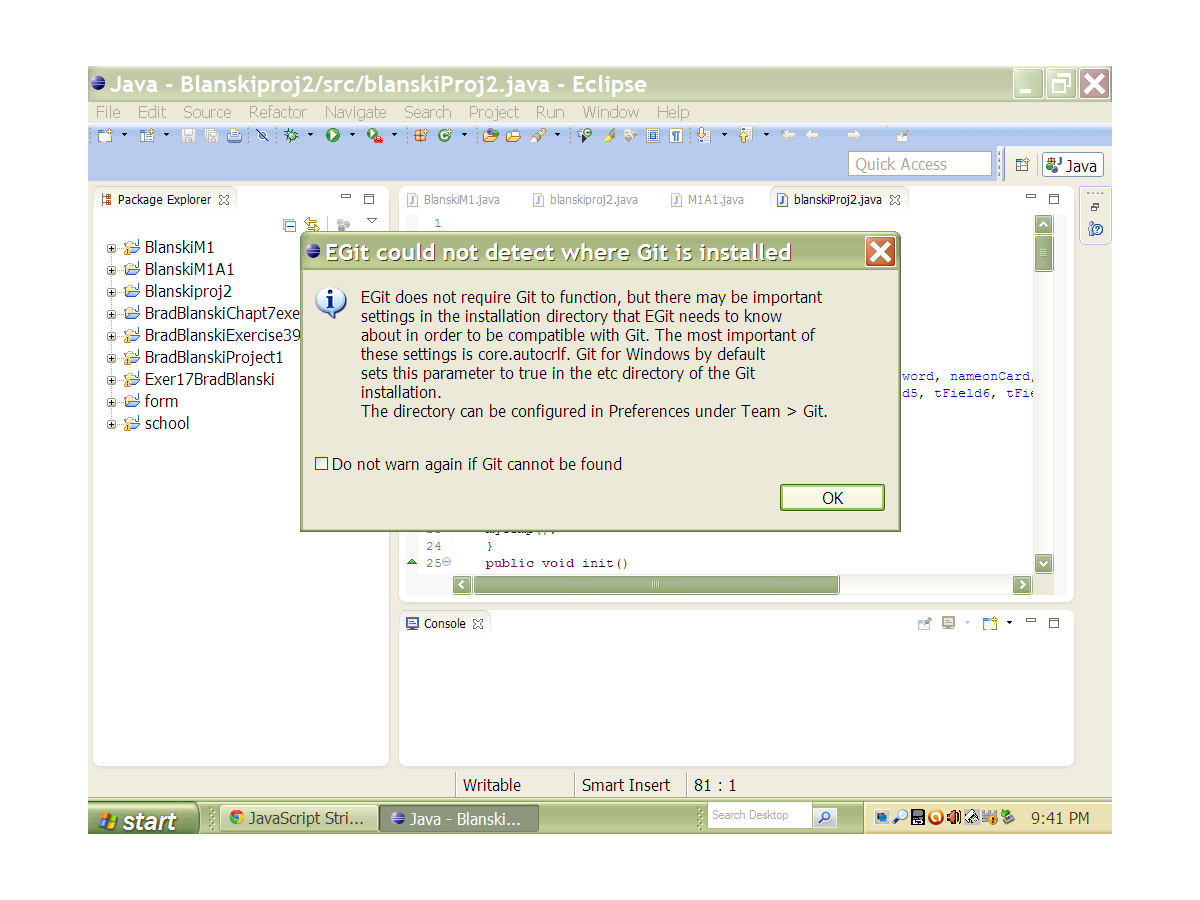Expand the BlanskiM1A1 project node
This screenshot has width=1200, height=900.
(x=112, y=270)
